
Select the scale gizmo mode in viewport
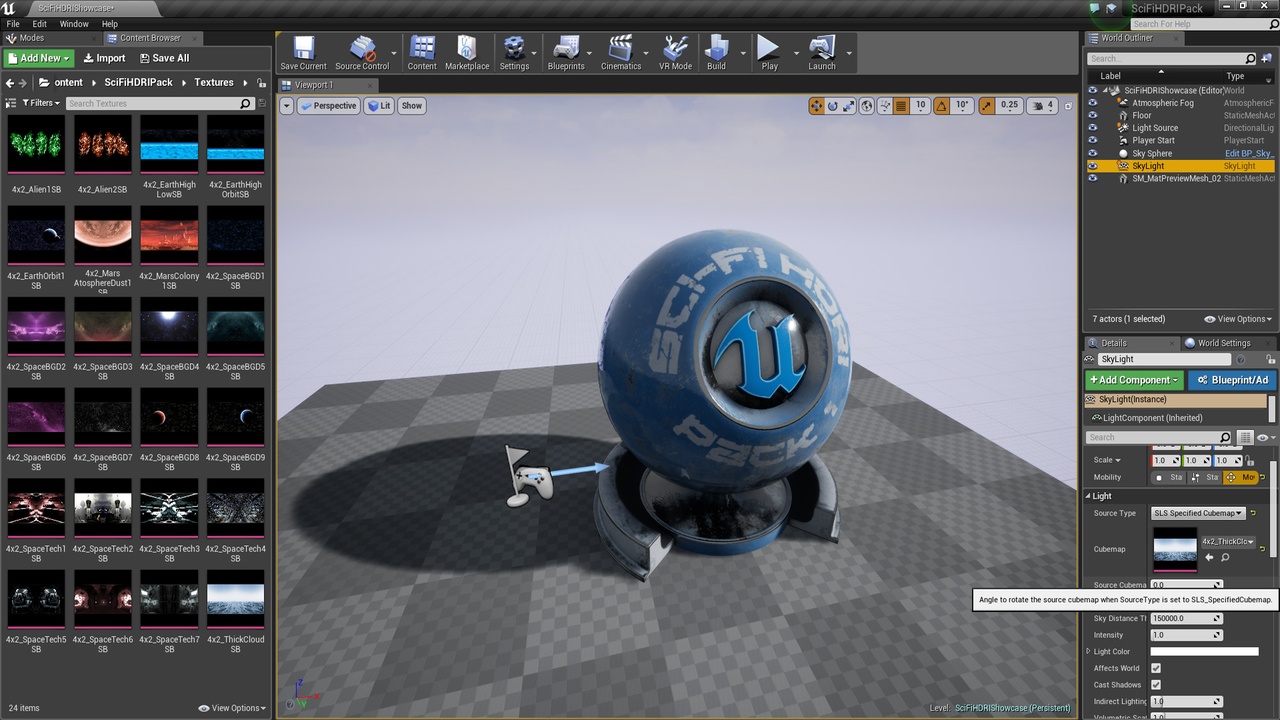[849, 105]
